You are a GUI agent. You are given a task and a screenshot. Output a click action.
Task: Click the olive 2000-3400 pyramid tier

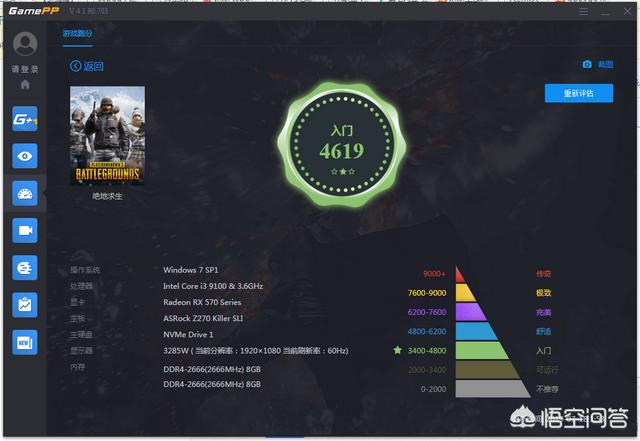487,370
